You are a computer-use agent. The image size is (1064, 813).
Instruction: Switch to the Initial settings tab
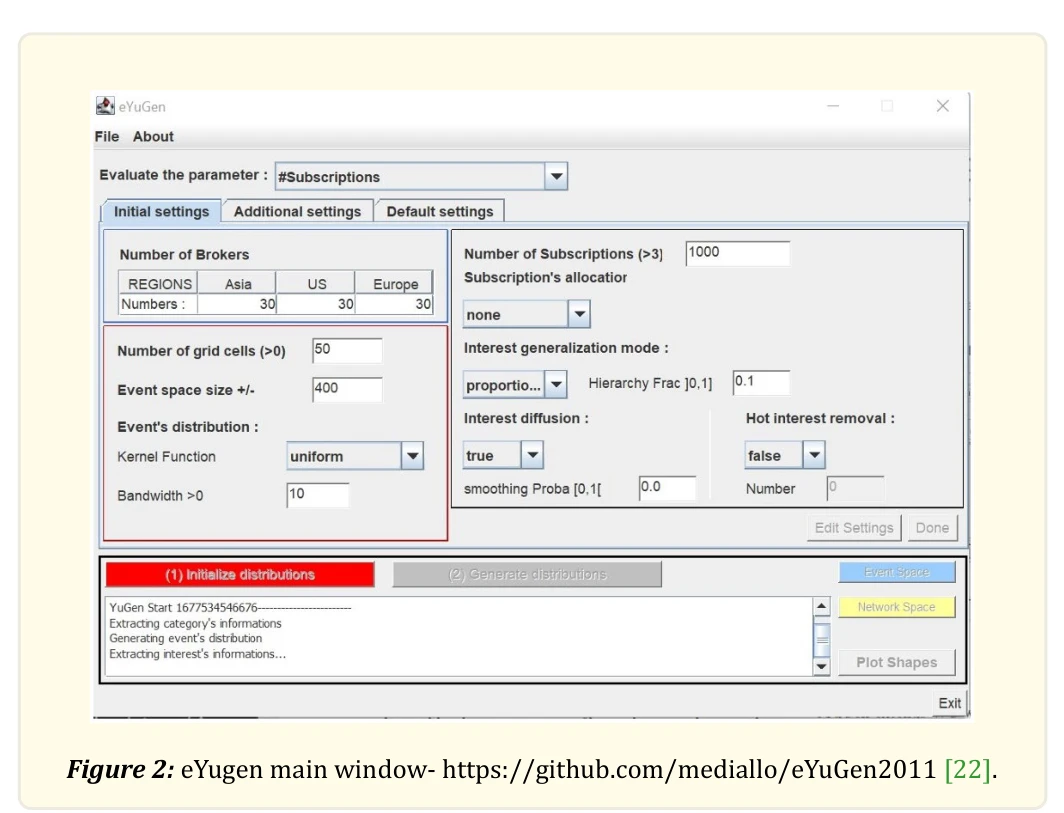click(162, 211)
